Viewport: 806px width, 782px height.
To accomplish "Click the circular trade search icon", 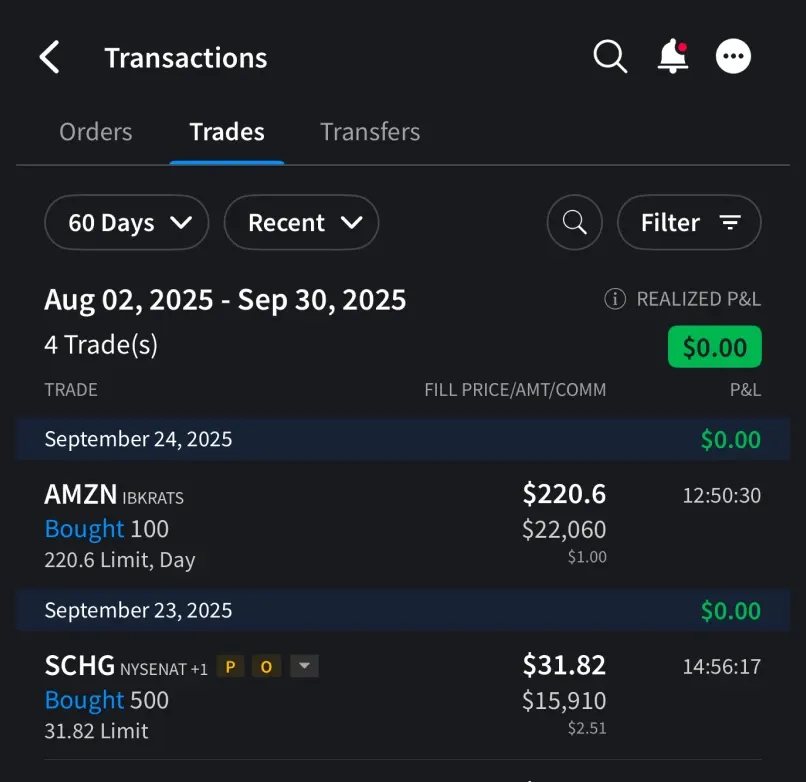I will (575, 222).
